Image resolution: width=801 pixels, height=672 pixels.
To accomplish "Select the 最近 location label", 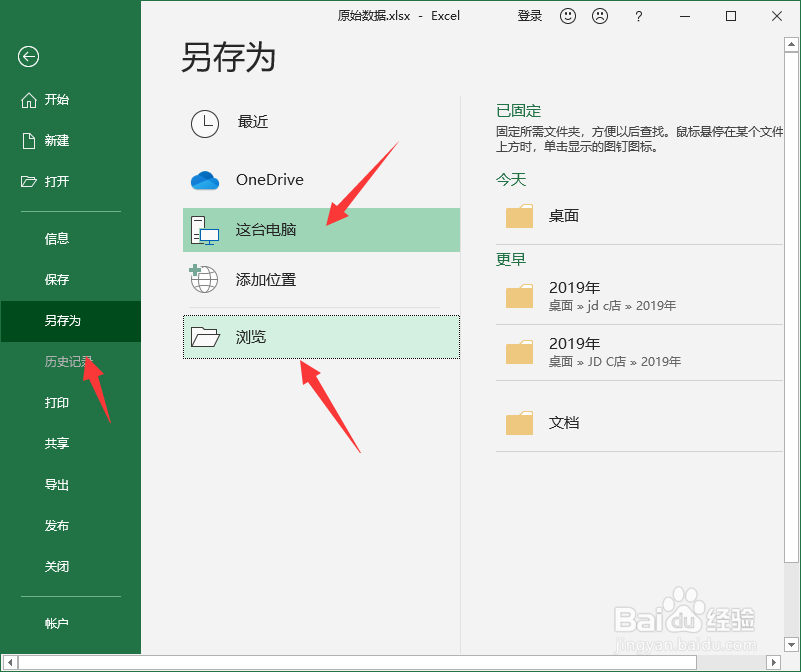I will click(x=253, y=122).
